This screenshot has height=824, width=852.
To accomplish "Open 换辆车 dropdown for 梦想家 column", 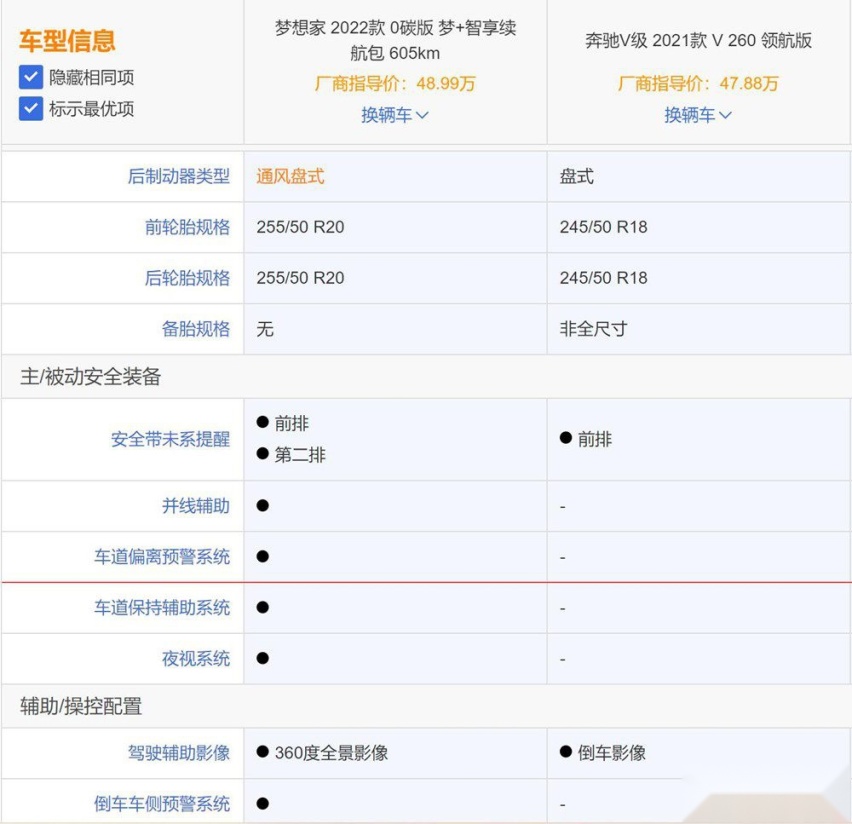I will 395,115.
